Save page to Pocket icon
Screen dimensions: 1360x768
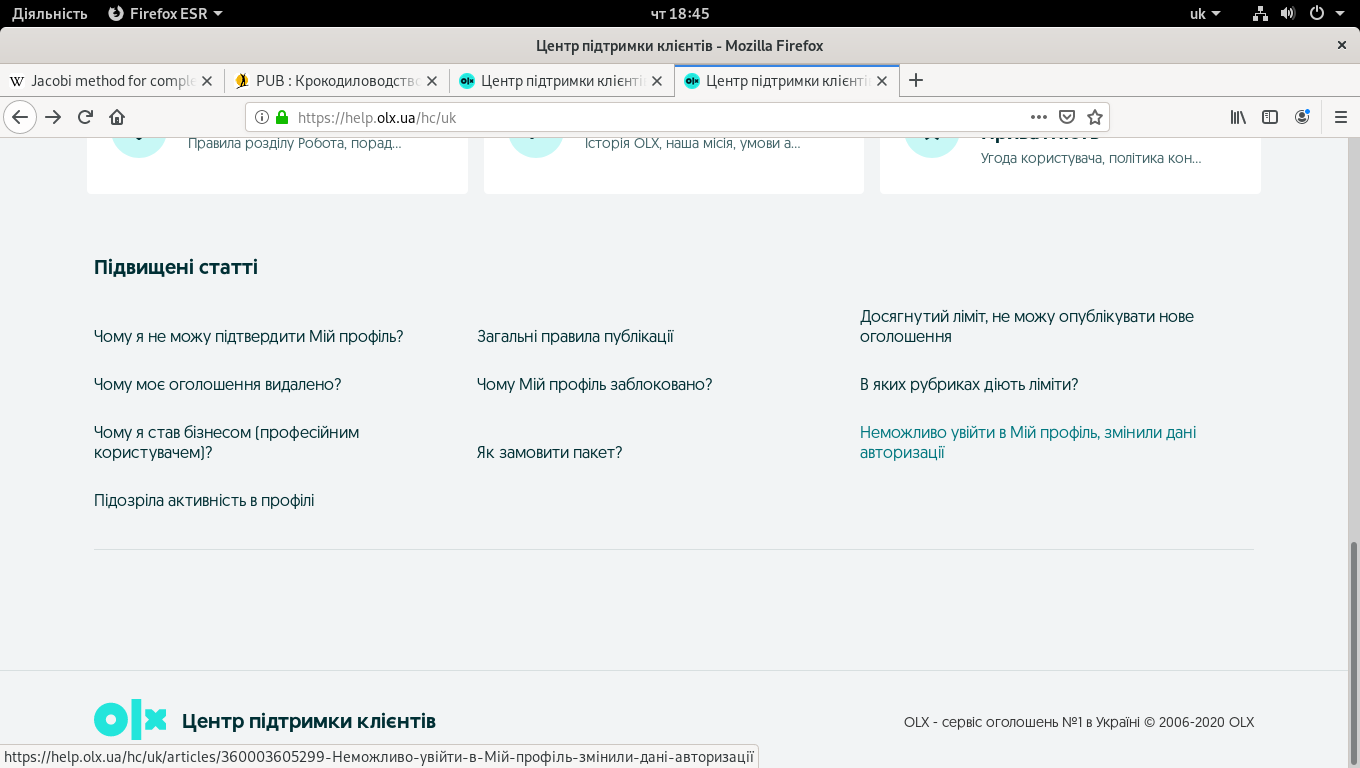click(1067, 117)
